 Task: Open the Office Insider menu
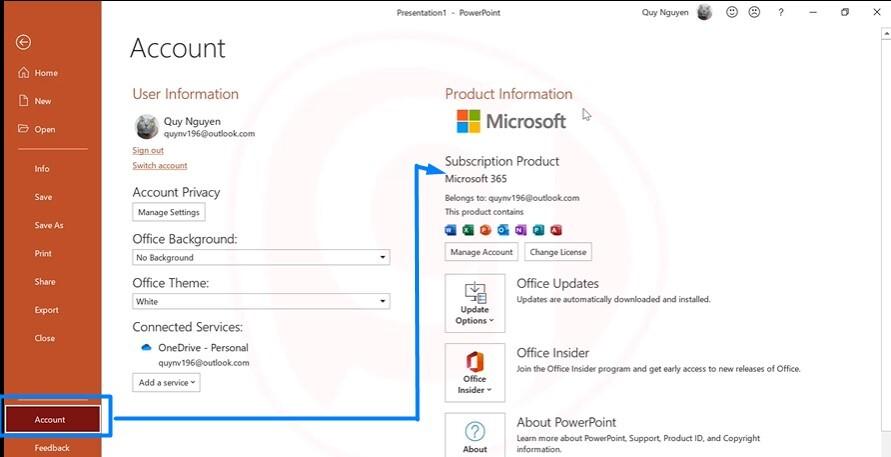click(x=475, y=372)
